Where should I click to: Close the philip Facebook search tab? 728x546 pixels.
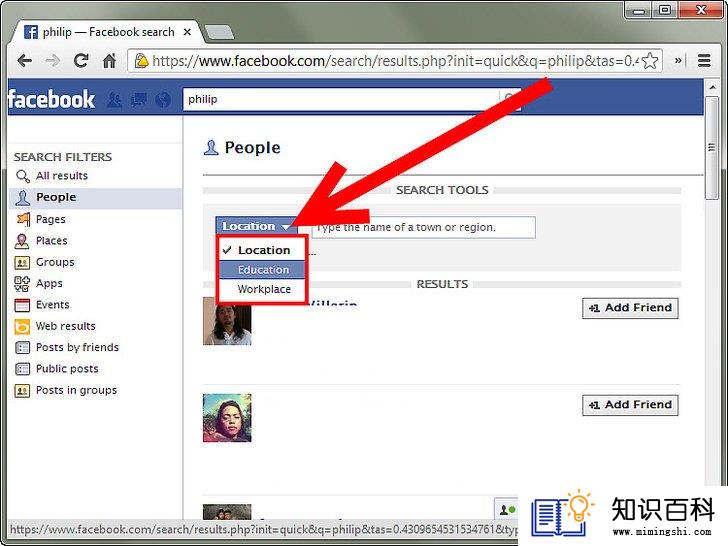187,32
